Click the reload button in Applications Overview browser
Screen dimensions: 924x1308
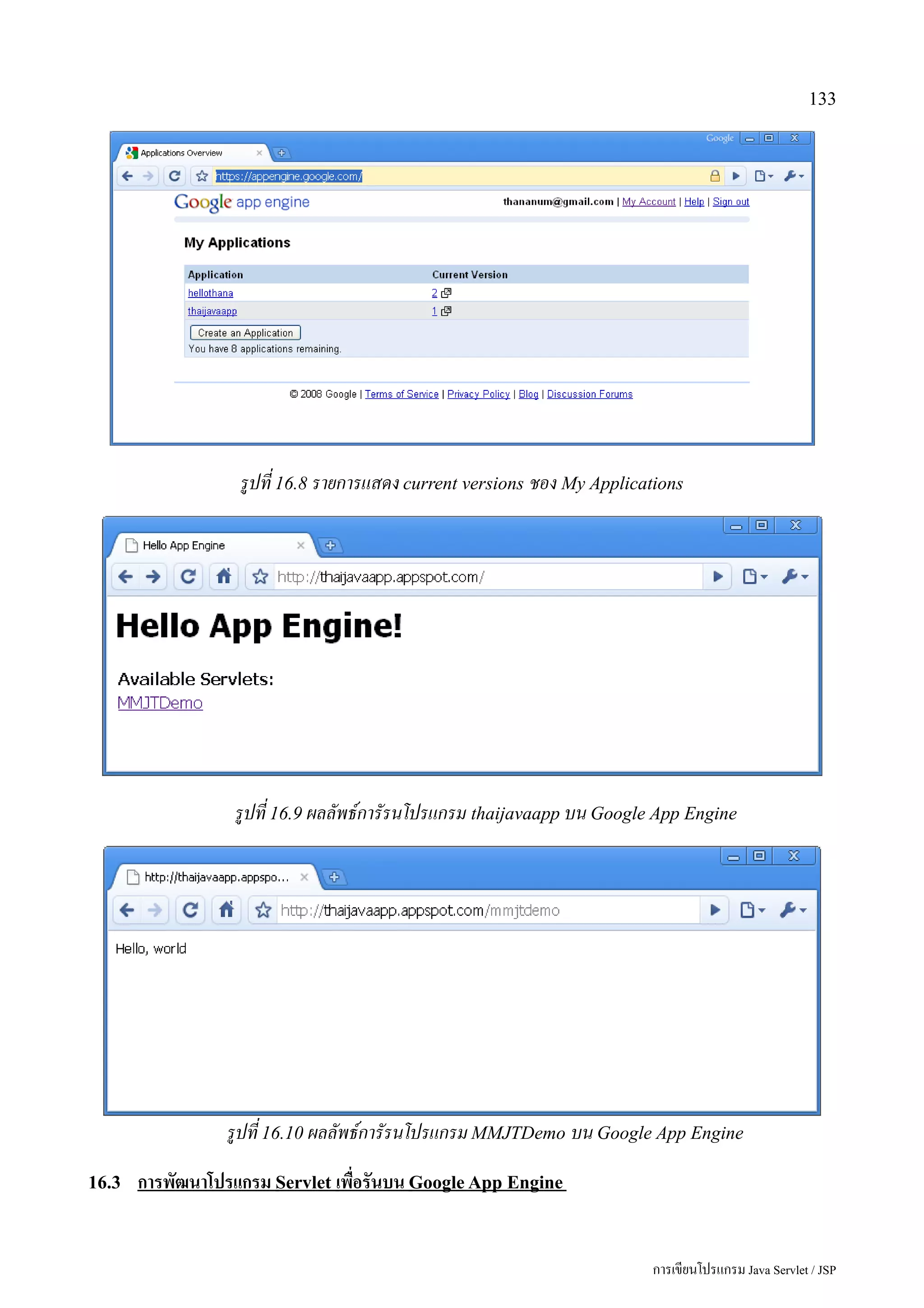click(175, 176)
